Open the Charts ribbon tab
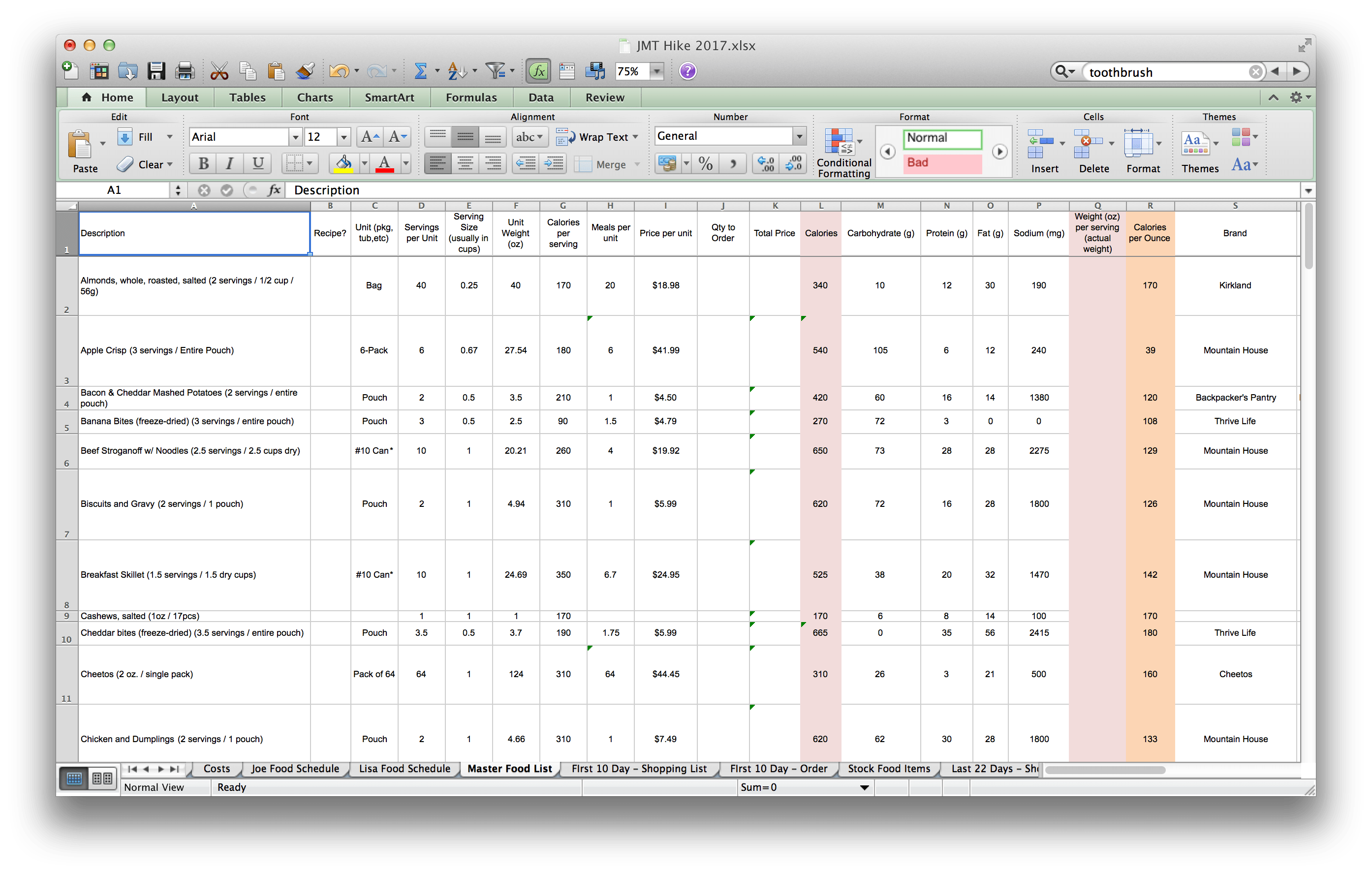Viewport: 1372px width, 874px height. click(315, 97)
